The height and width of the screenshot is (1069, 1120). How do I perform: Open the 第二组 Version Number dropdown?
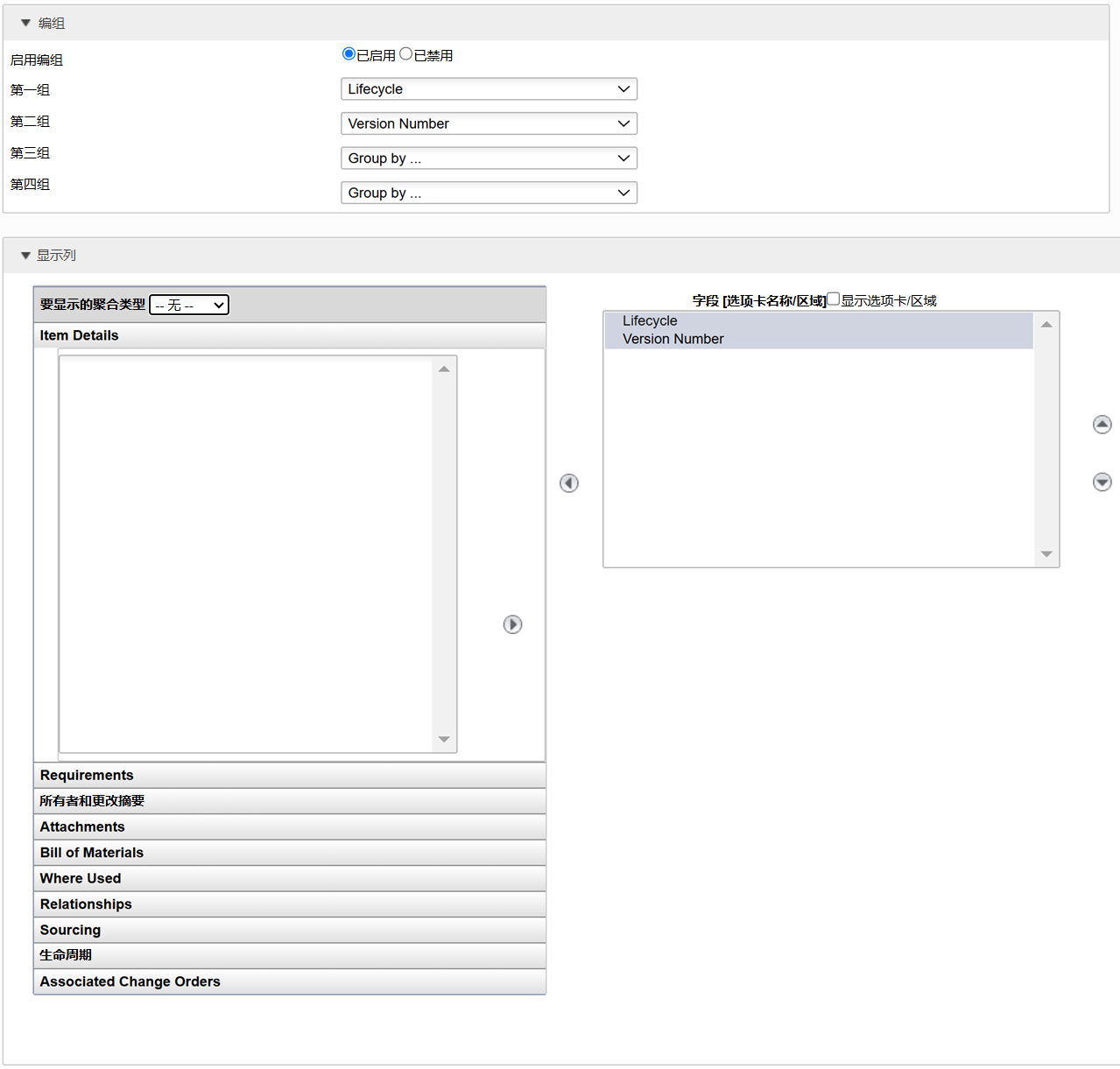click(489, 123)
